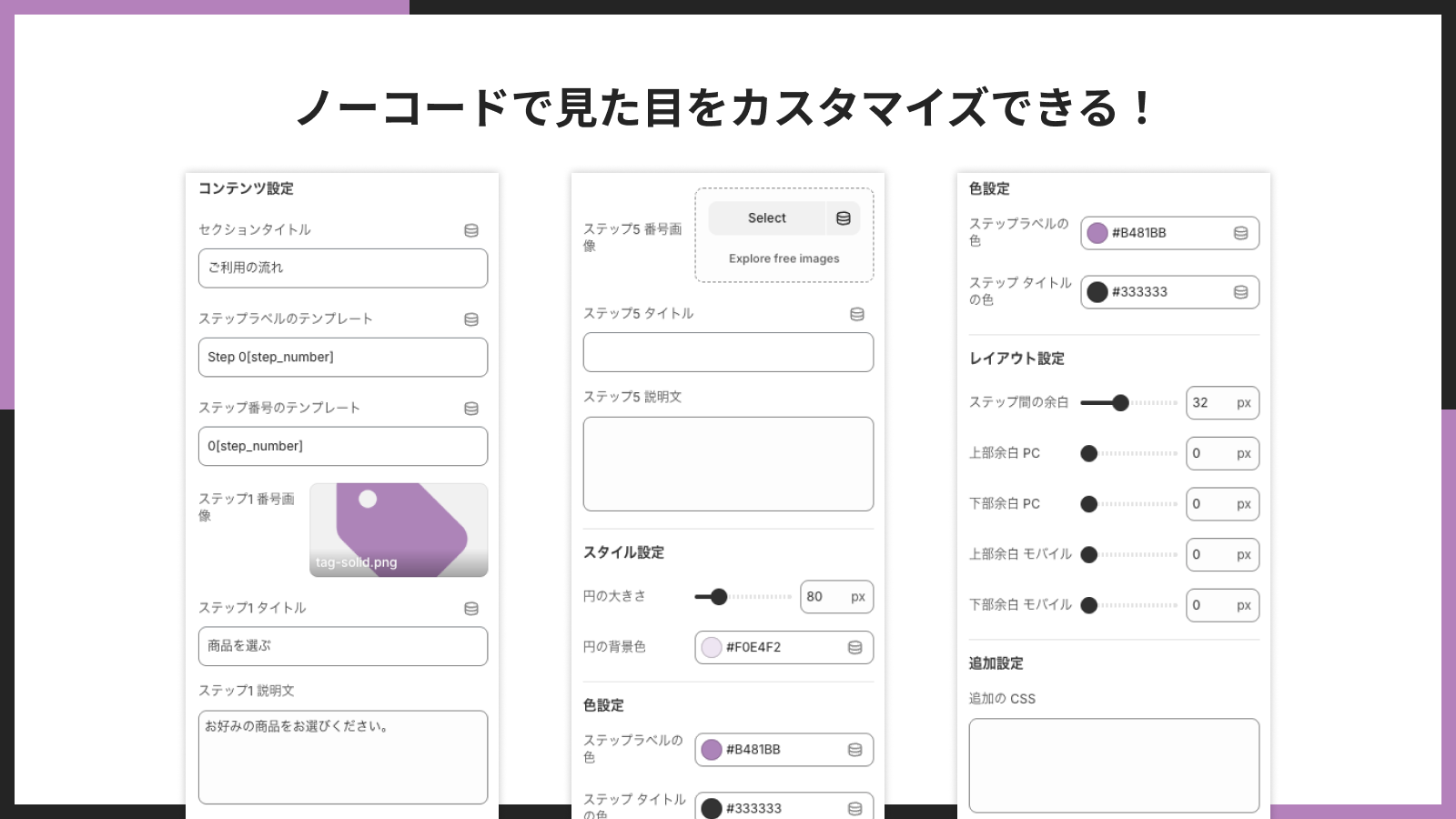The height and width of the screenshot is (819, 1456).
Task: Click the dynamic source icon for ステップ番号のテンプレート
Action: [470, 409]
